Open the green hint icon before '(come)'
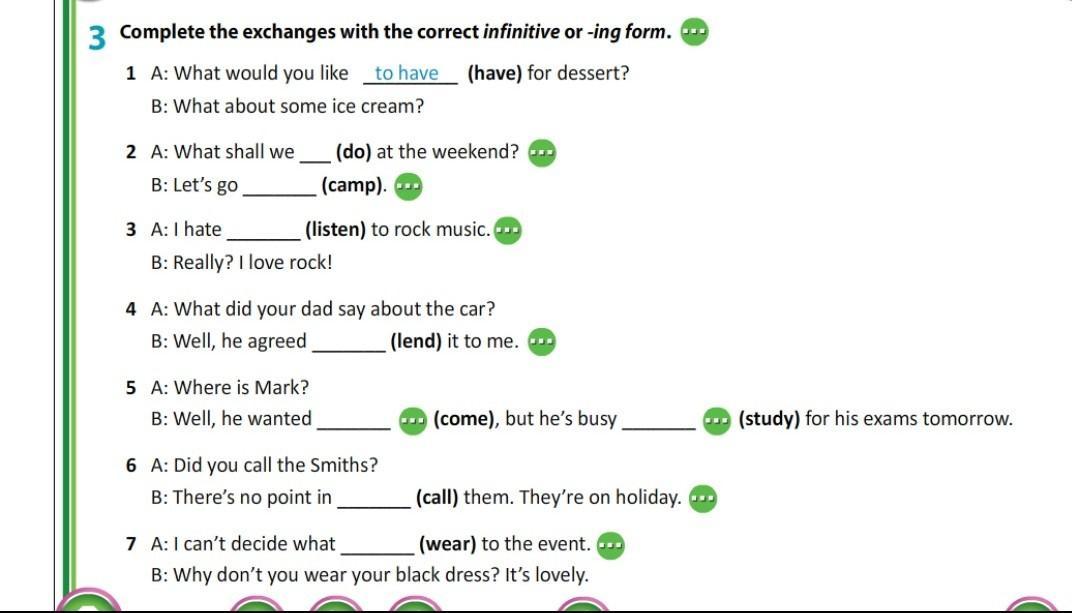 [412, 420]
